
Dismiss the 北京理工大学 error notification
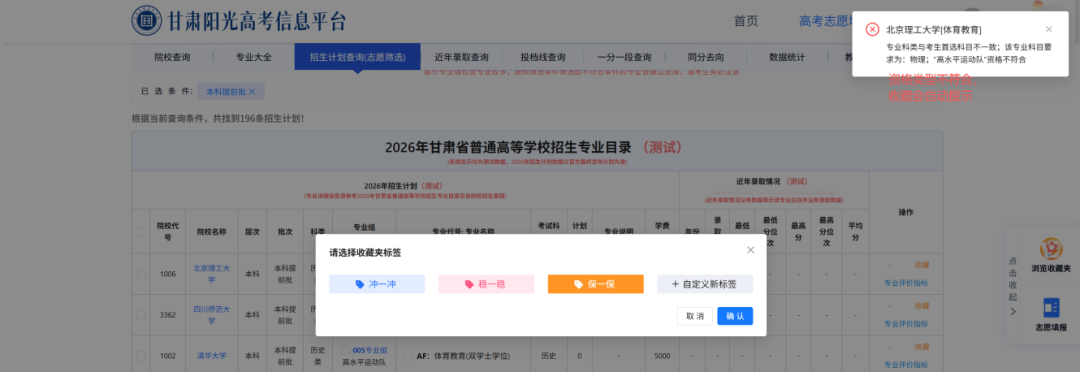(1048, 29)
